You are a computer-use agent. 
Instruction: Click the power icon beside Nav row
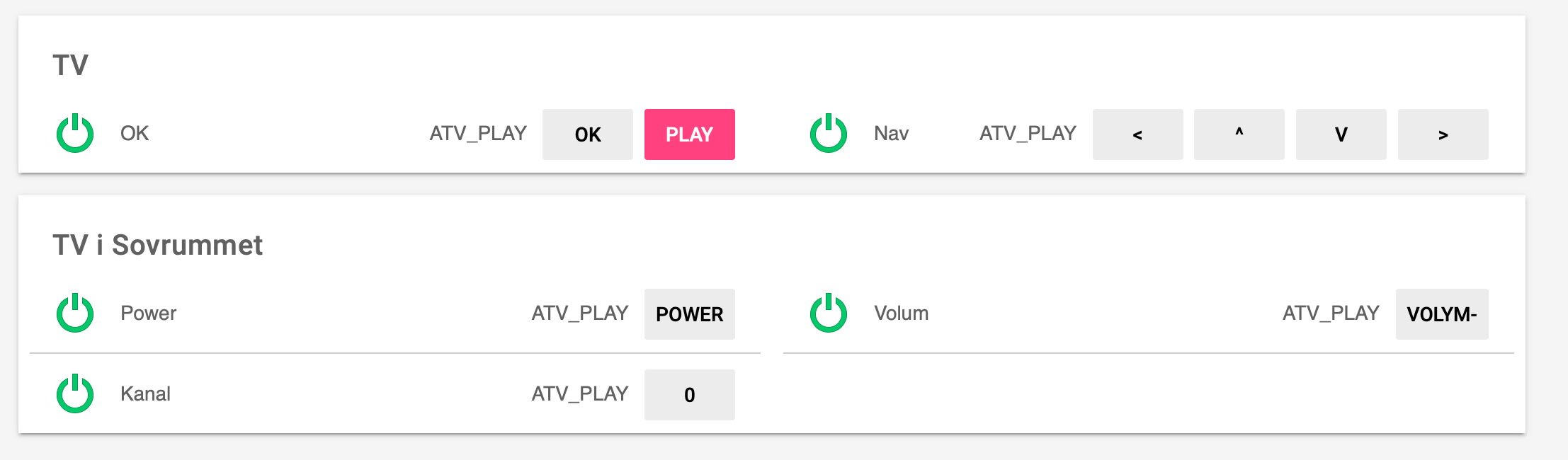click(829, 134)
